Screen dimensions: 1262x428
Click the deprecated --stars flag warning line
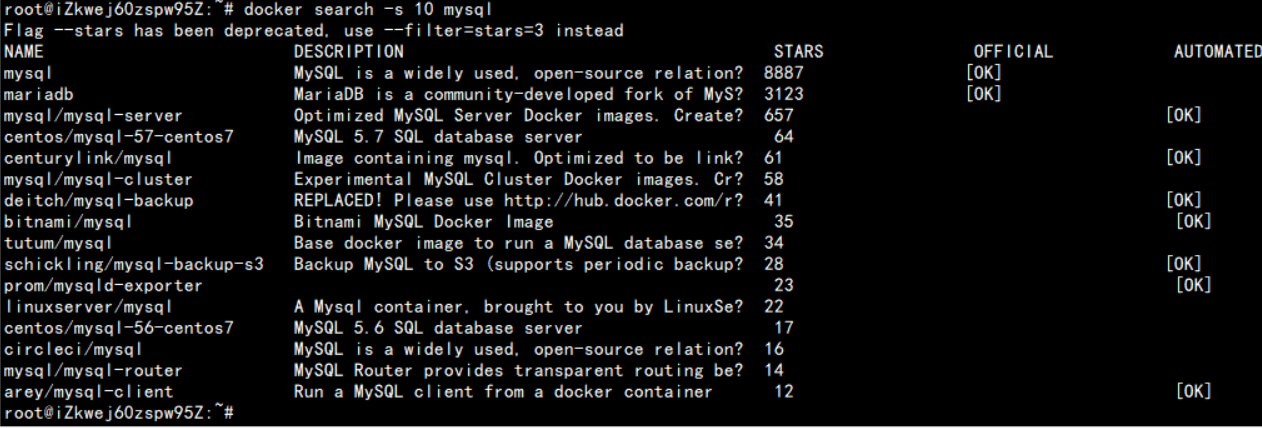[314, 31]
